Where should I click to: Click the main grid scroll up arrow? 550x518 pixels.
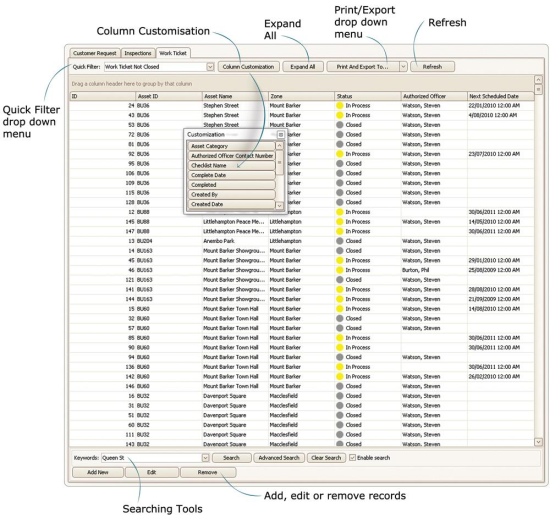click(538, 80)
